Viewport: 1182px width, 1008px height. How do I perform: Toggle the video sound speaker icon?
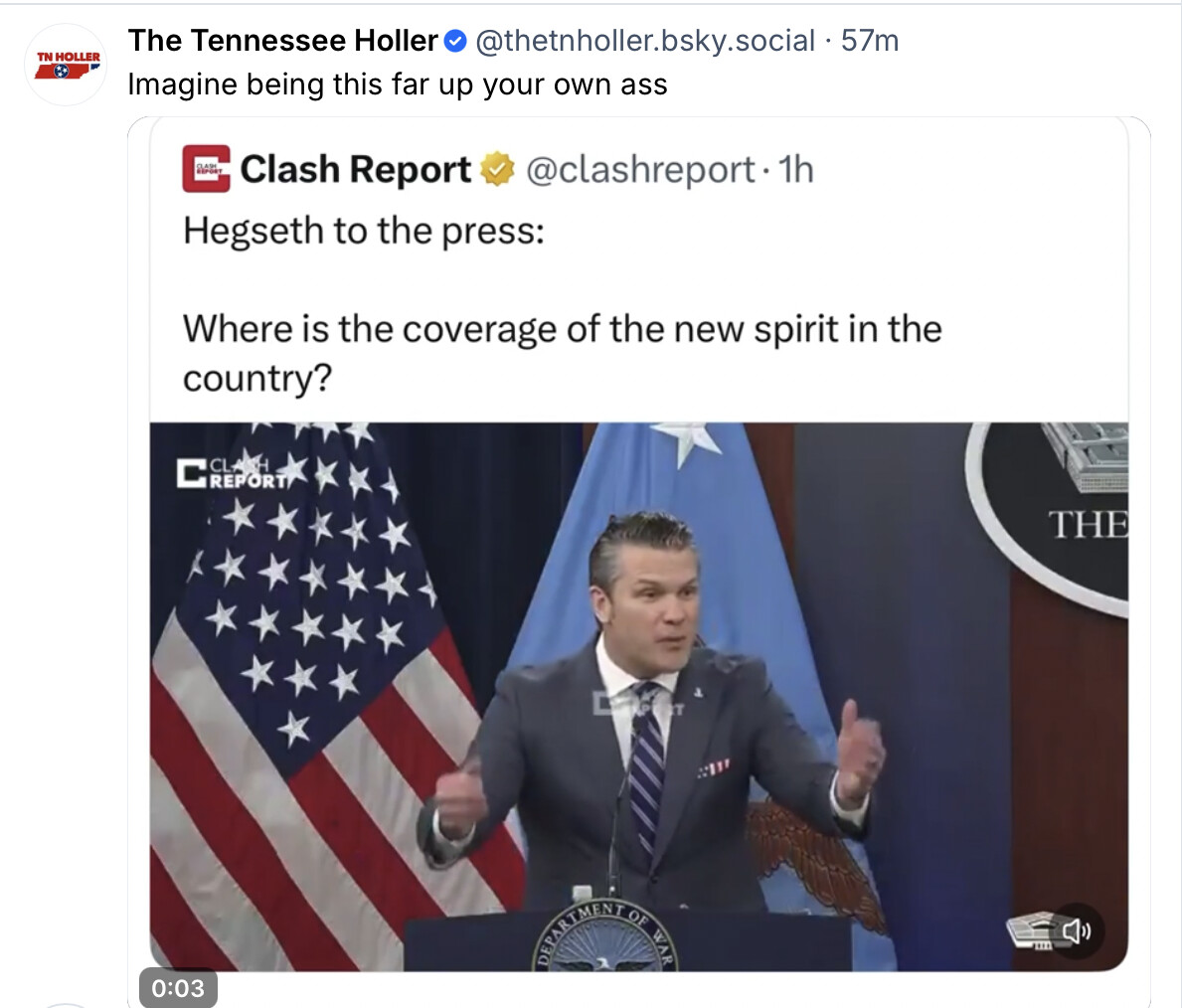coord(1077,930)
